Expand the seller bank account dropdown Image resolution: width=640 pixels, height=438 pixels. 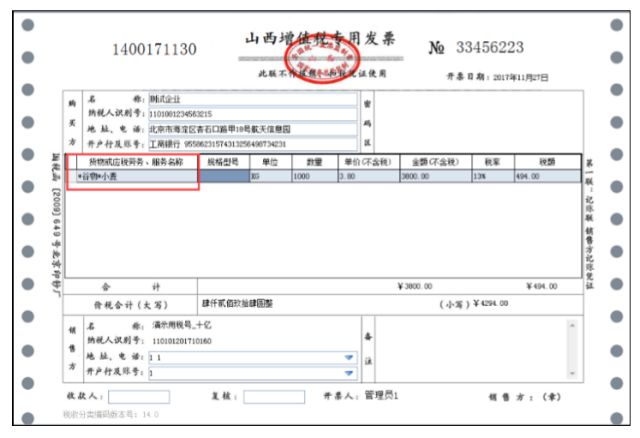tap(349, 373)
